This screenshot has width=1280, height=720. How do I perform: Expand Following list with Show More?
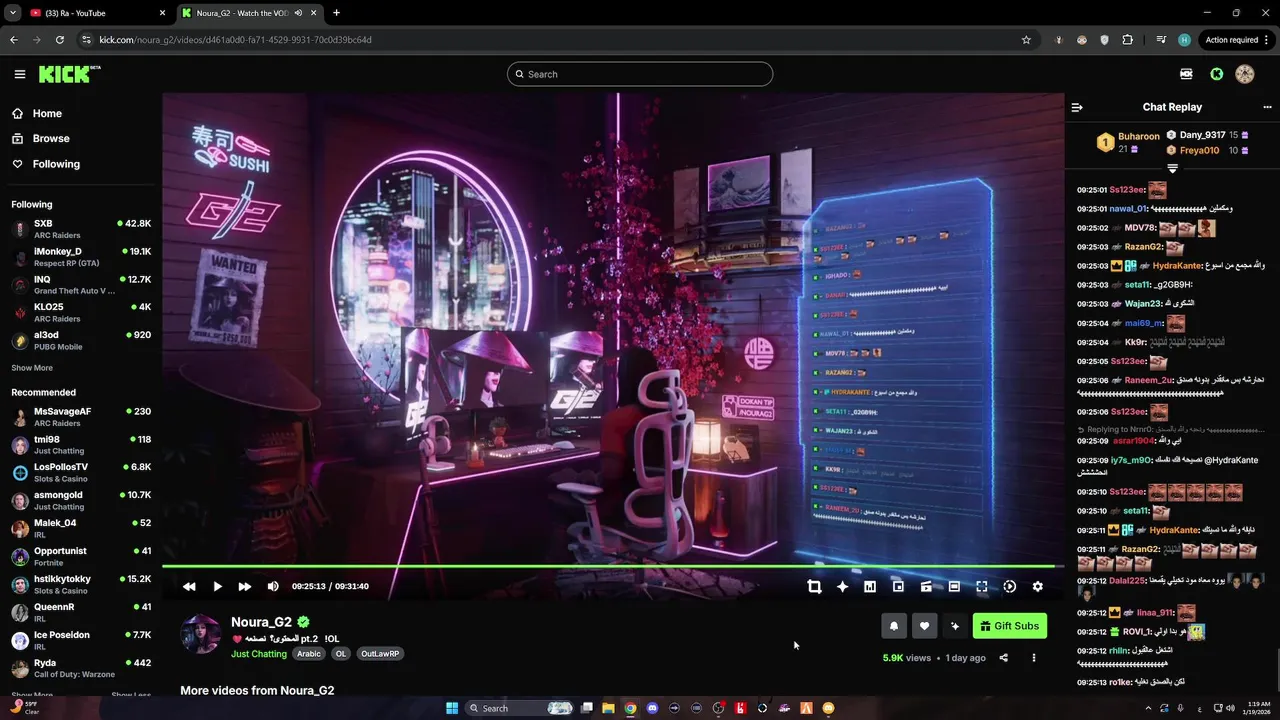pos(32,368)
